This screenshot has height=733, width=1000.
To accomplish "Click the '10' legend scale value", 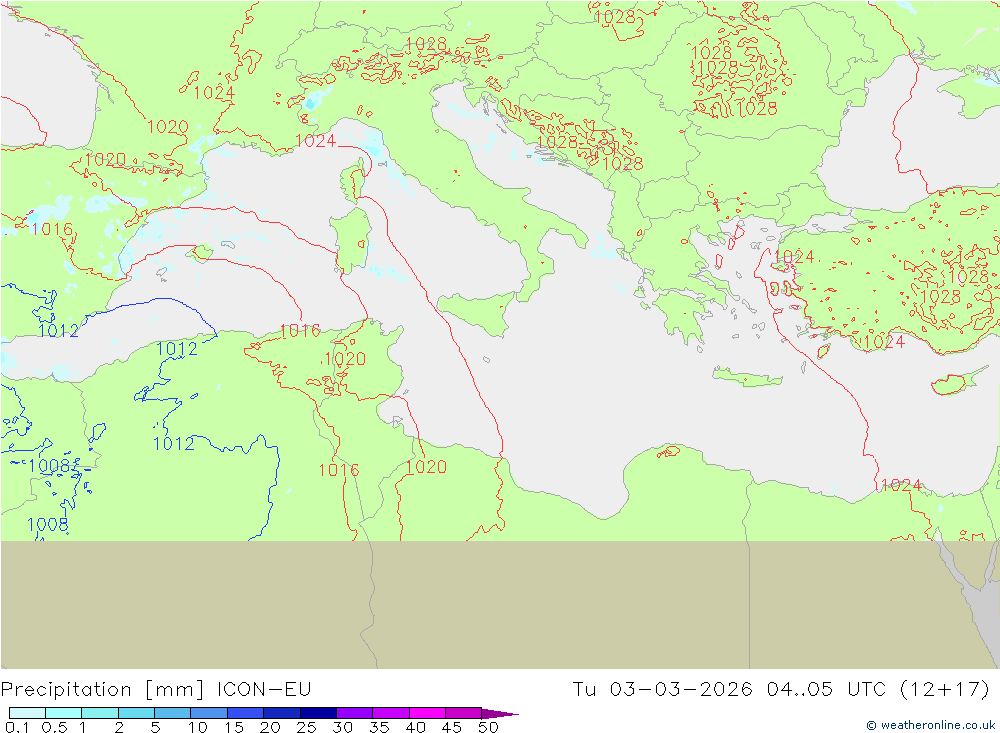I will pos(198,727).
